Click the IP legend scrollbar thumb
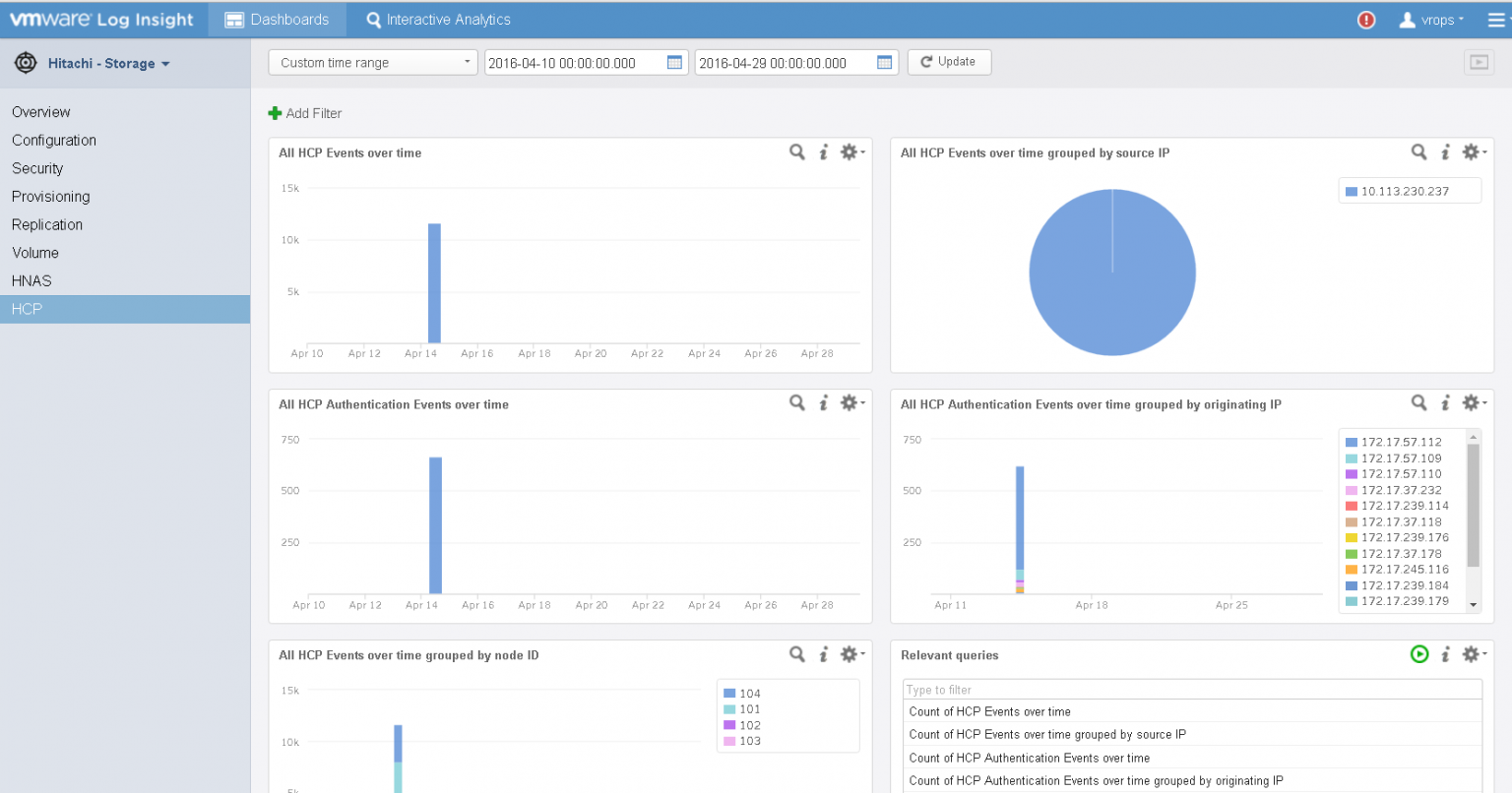The image size is (1512, 793). [1474, 506]
